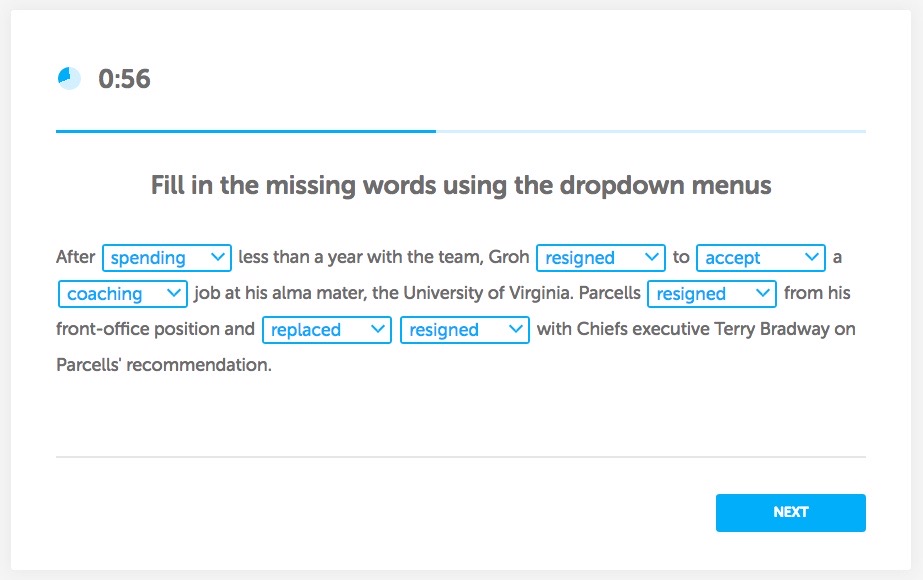
Task: Click the 0:56 countdown text
Action: (124, 79)
